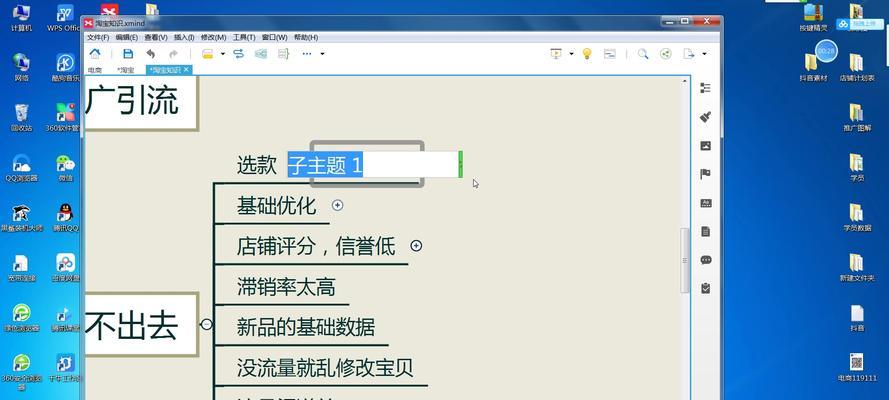The image size is (889, 400).
Task: Open 查看(V) menu
Action: pos(156,37)
